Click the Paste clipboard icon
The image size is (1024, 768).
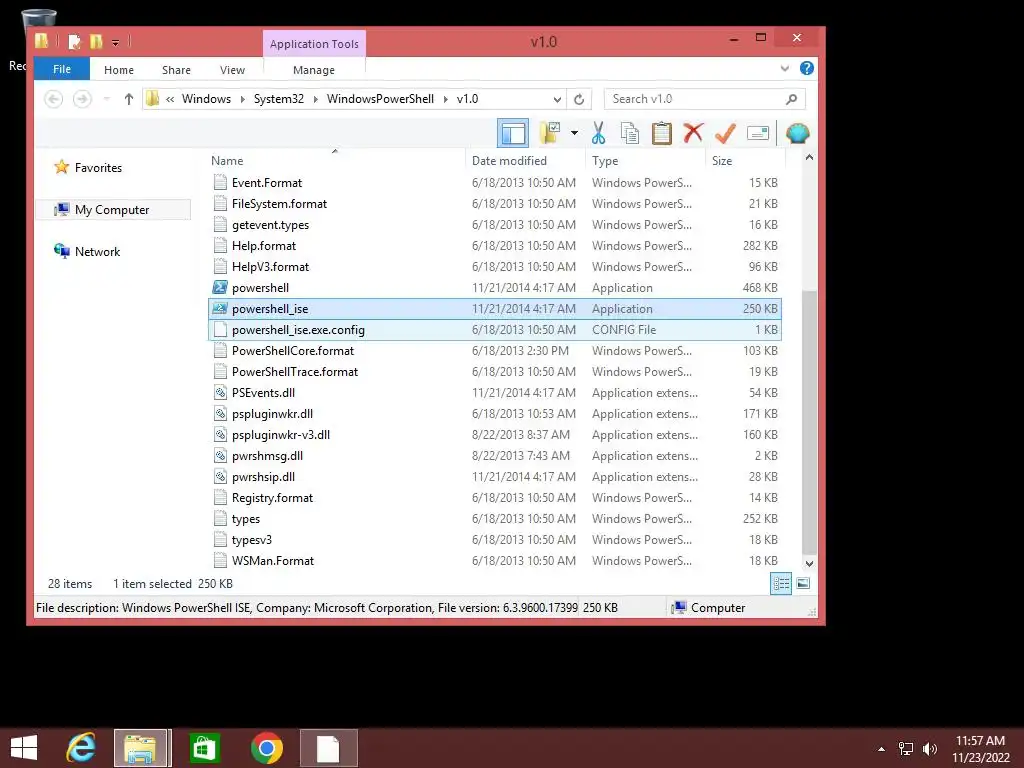[x=662, y=133]
